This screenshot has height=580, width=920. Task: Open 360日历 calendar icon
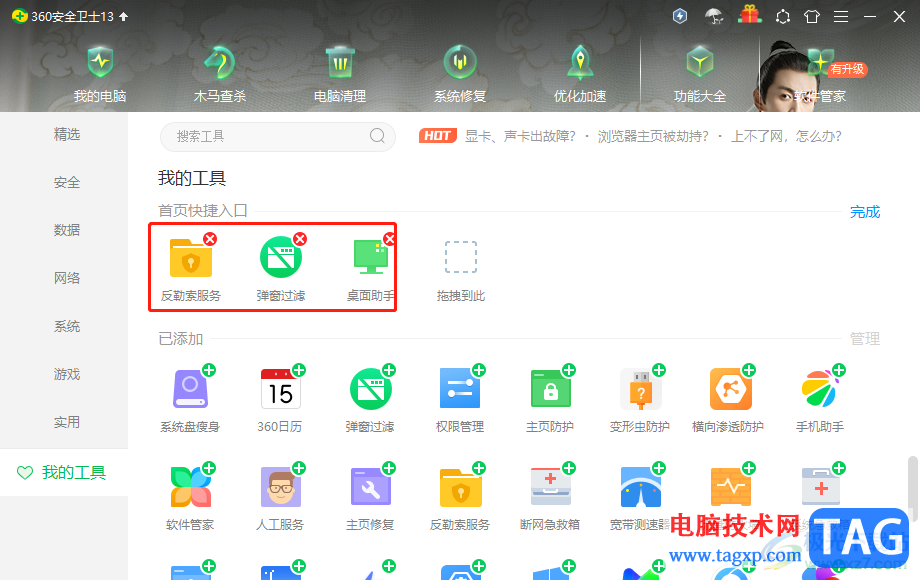click(x=280, y=389)
